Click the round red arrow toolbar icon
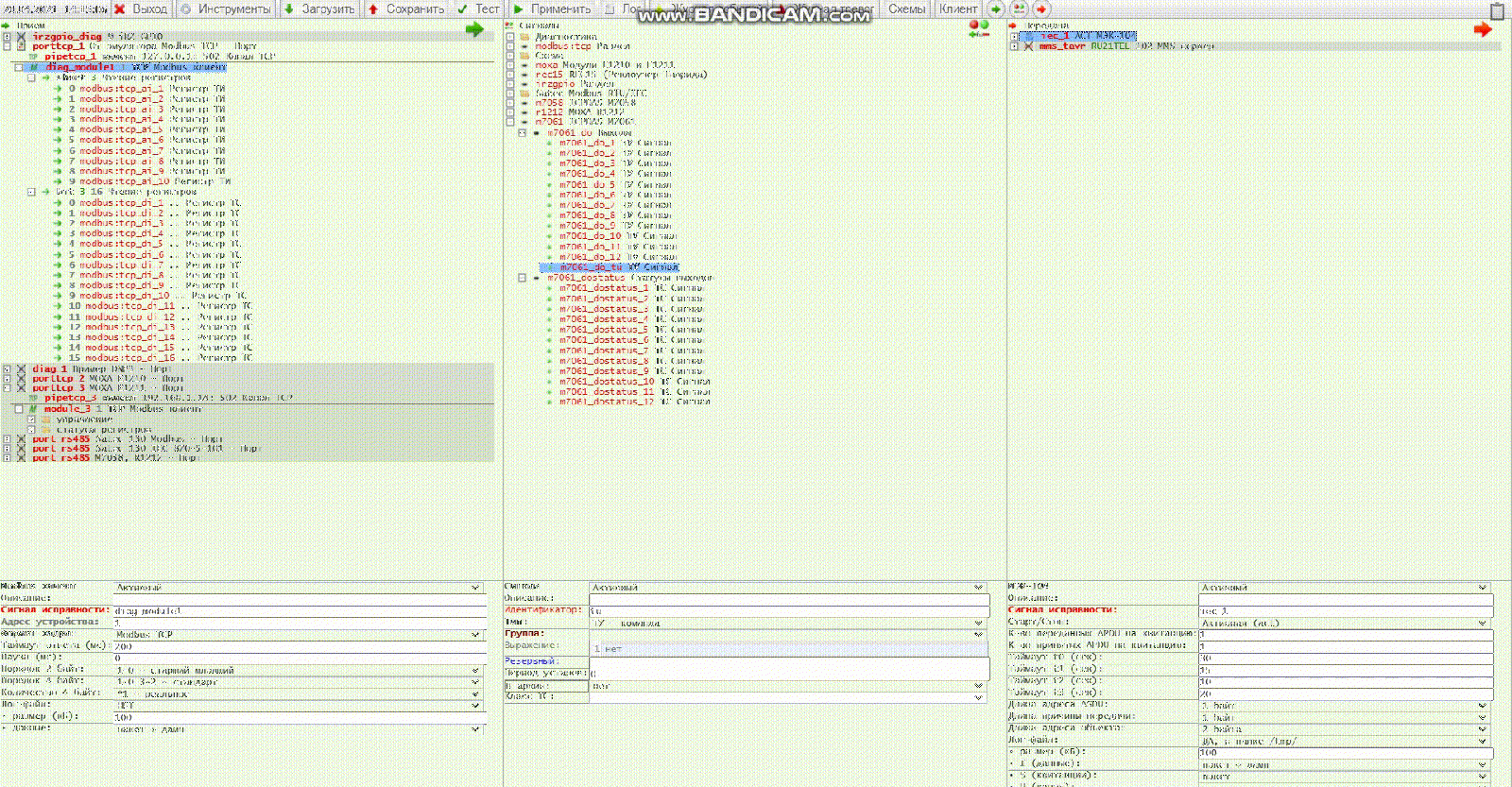 [x=1041, y=9]
